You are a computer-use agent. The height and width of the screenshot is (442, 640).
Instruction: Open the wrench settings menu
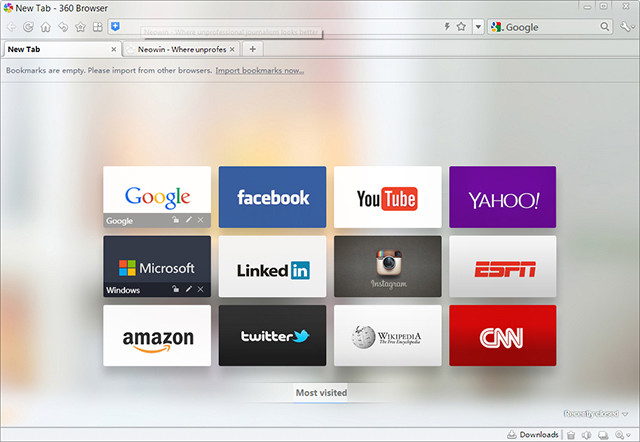(x=625, y=27)
